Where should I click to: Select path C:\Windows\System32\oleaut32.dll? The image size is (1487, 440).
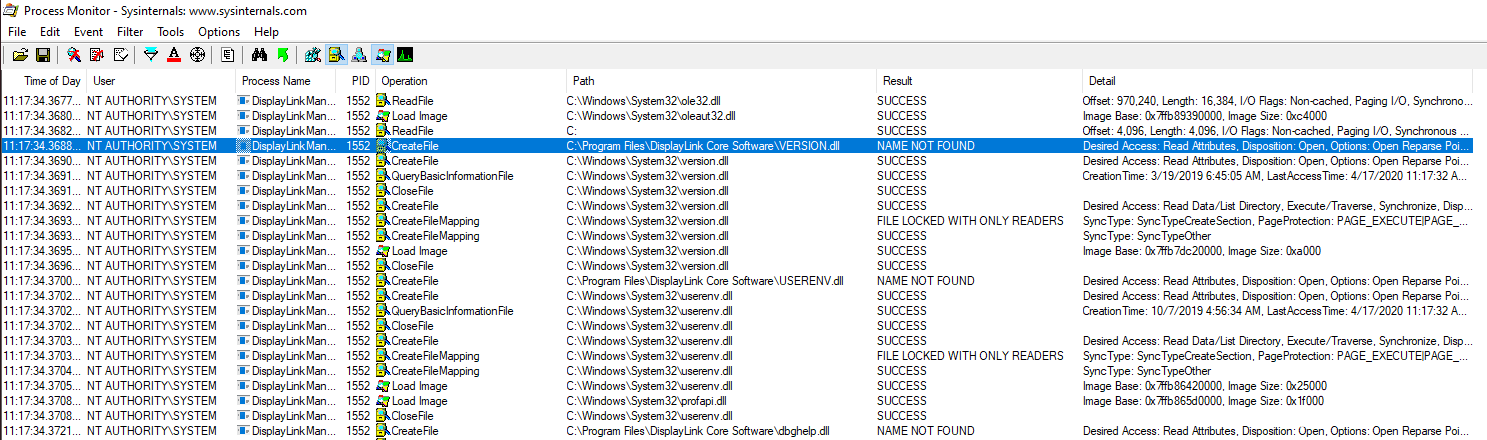pos(651,116)
